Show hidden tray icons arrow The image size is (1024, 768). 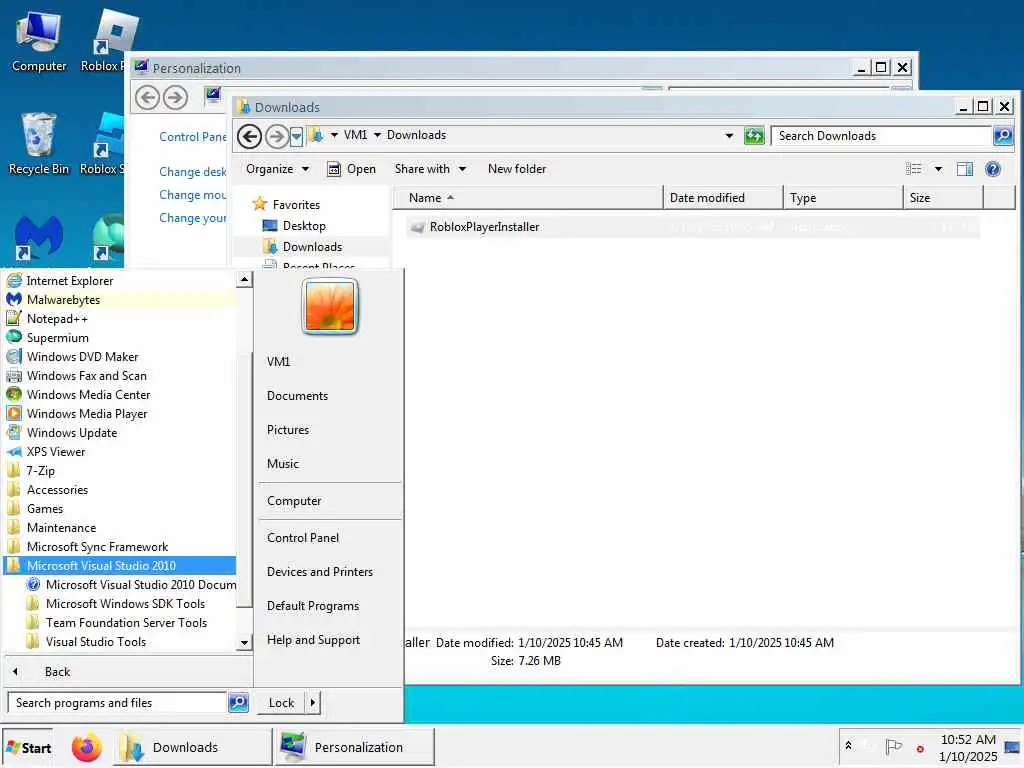(x=848, y=745)
